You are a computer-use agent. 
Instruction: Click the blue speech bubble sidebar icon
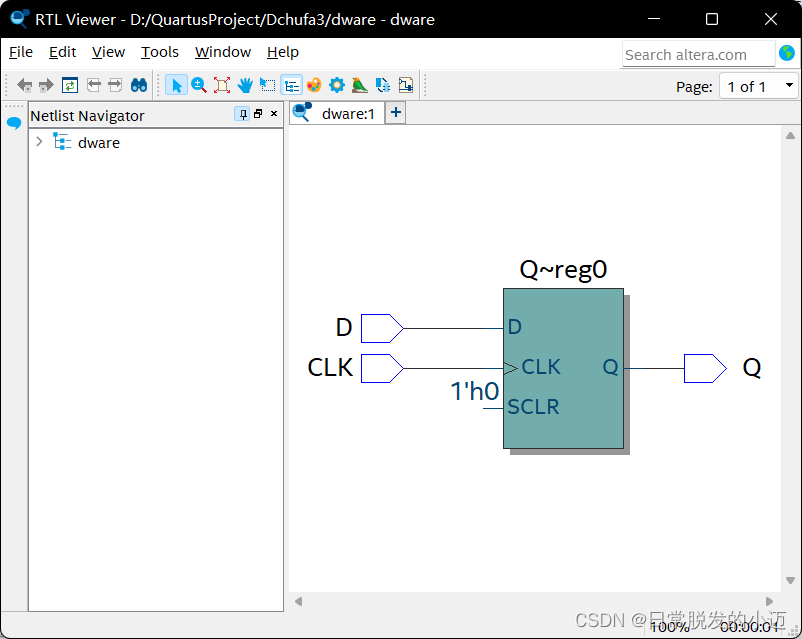14,123
